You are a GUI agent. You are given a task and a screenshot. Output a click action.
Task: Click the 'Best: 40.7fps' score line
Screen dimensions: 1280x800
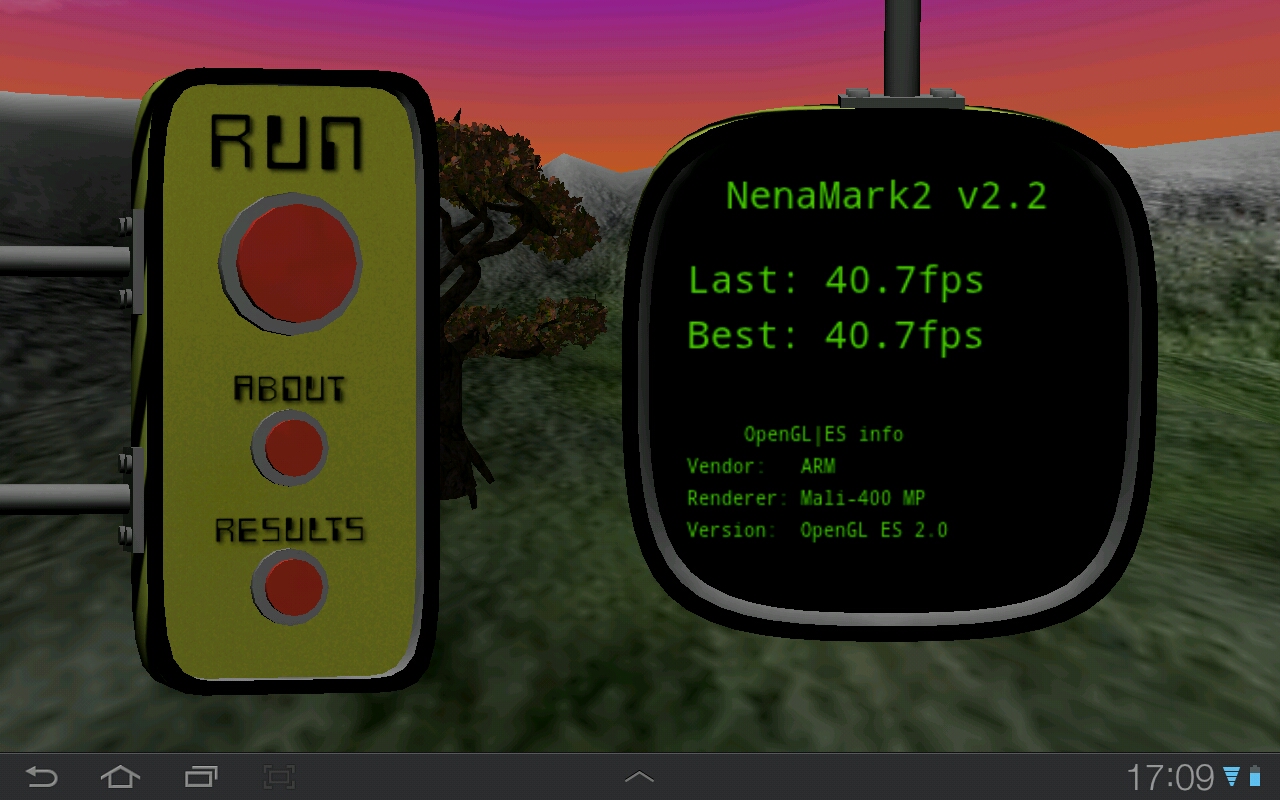pos(836,335)
